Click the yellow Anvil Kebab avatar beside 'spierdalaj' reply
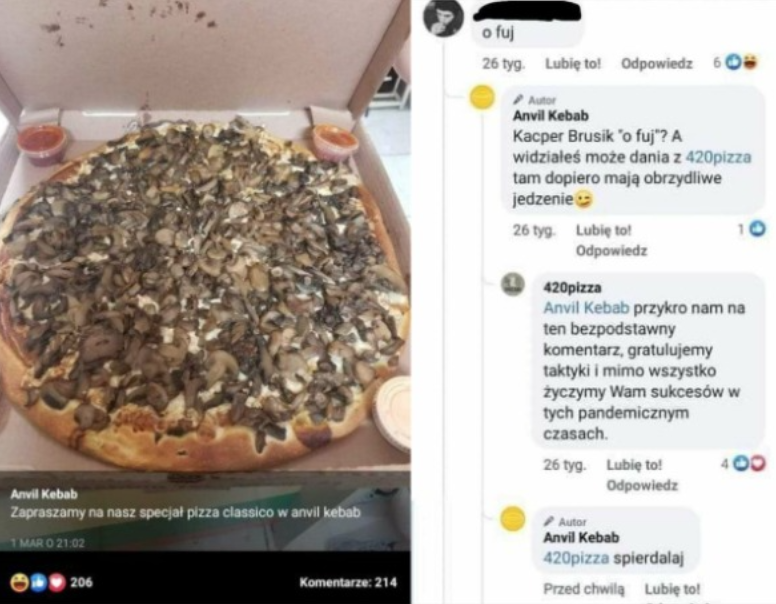The width and height of the screenshot is (776, 604). coord(513,519)
